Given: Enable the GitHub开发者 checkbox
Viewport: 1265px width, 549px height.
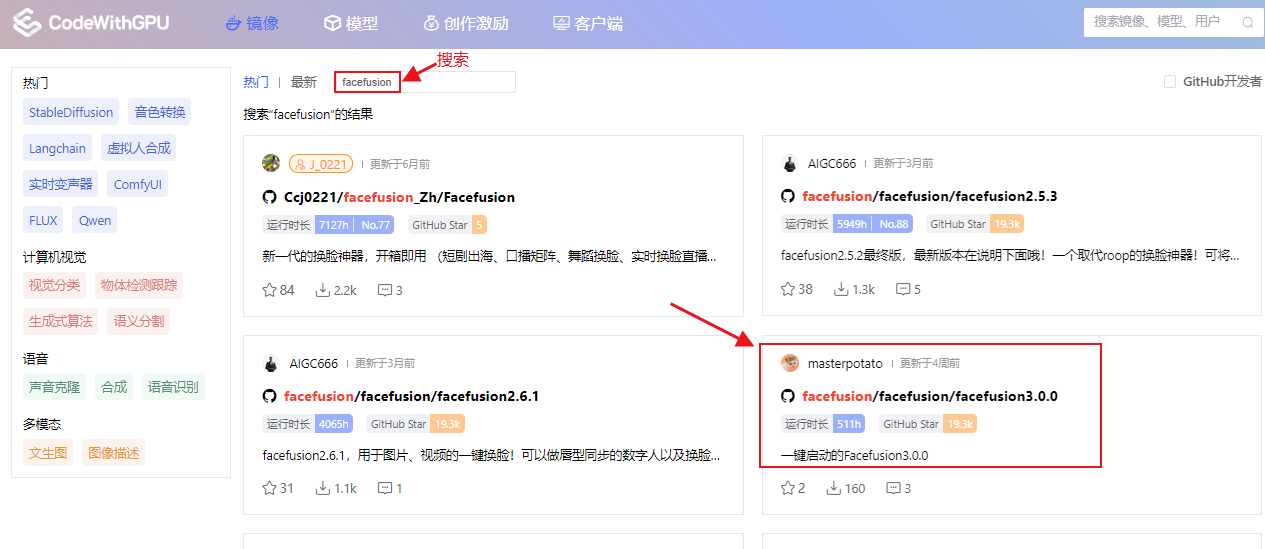Looking at the screenshot, I should [1169, 82].
